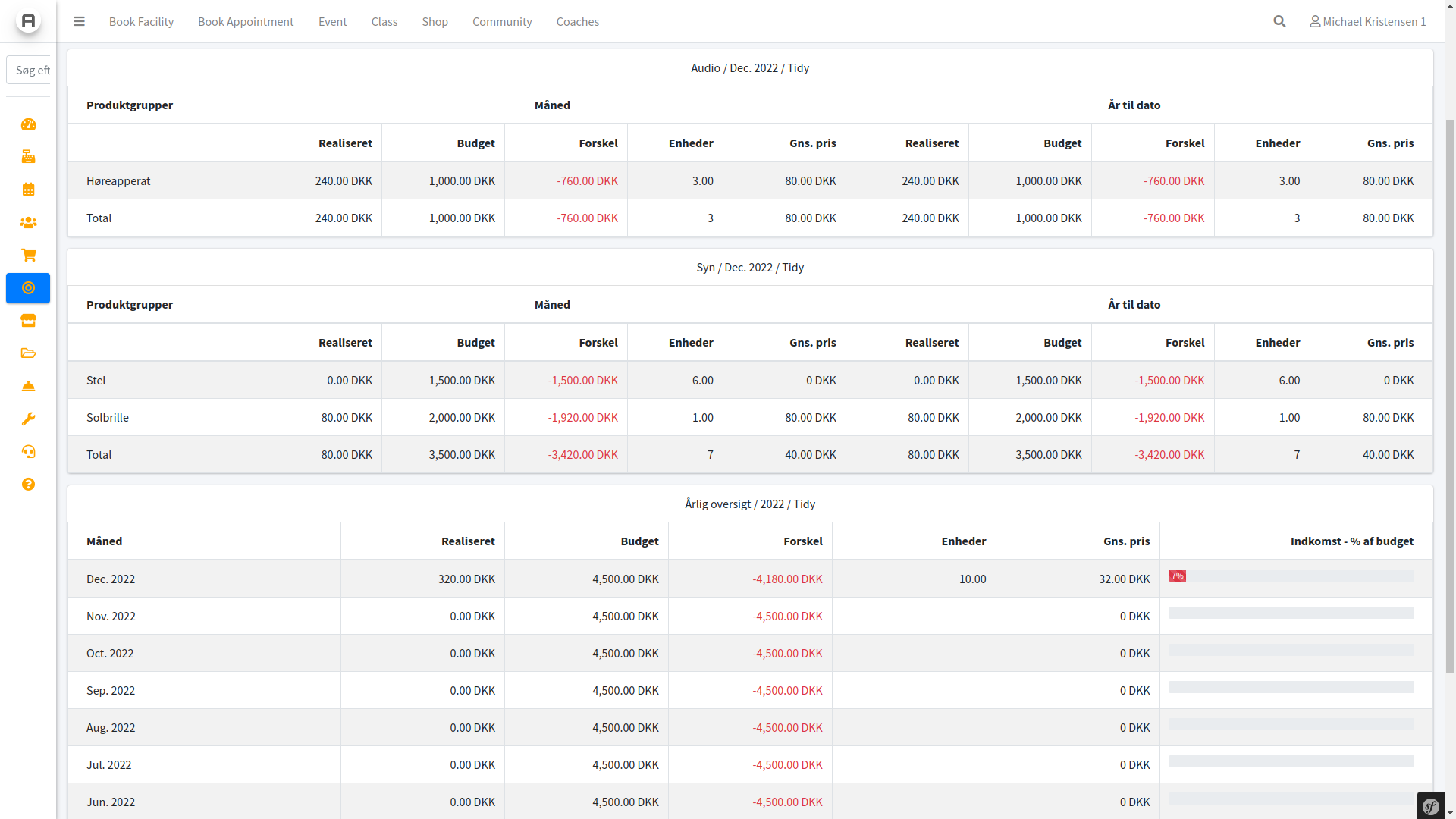Click the Dec. 2022 budget progress bar
1456x819 pixels.
[1291, 576]
